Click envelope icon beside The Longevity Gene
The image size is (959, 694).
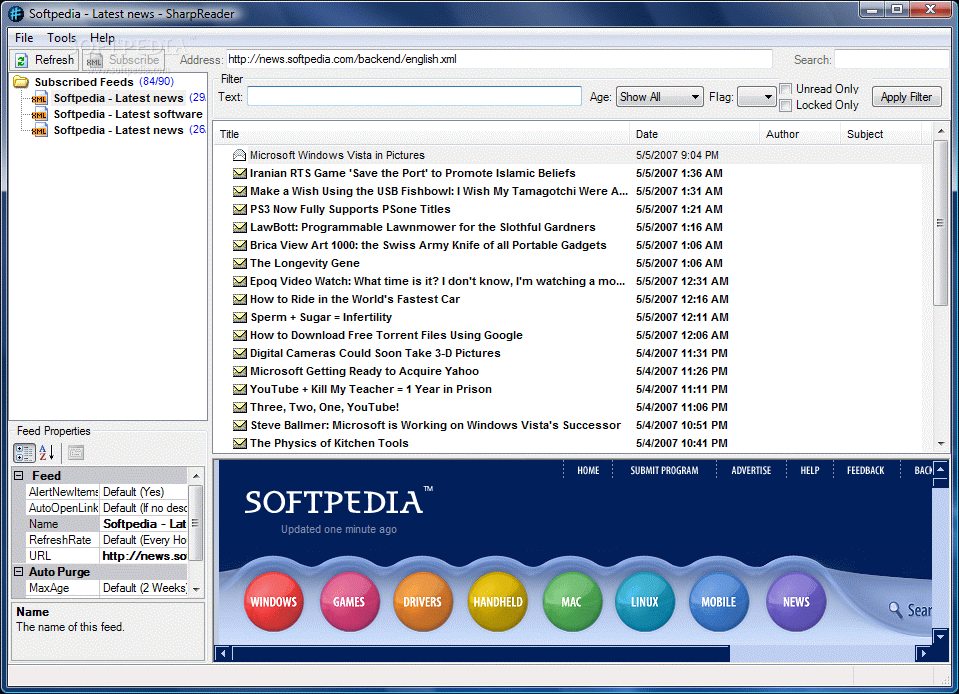tap(240, 264)
